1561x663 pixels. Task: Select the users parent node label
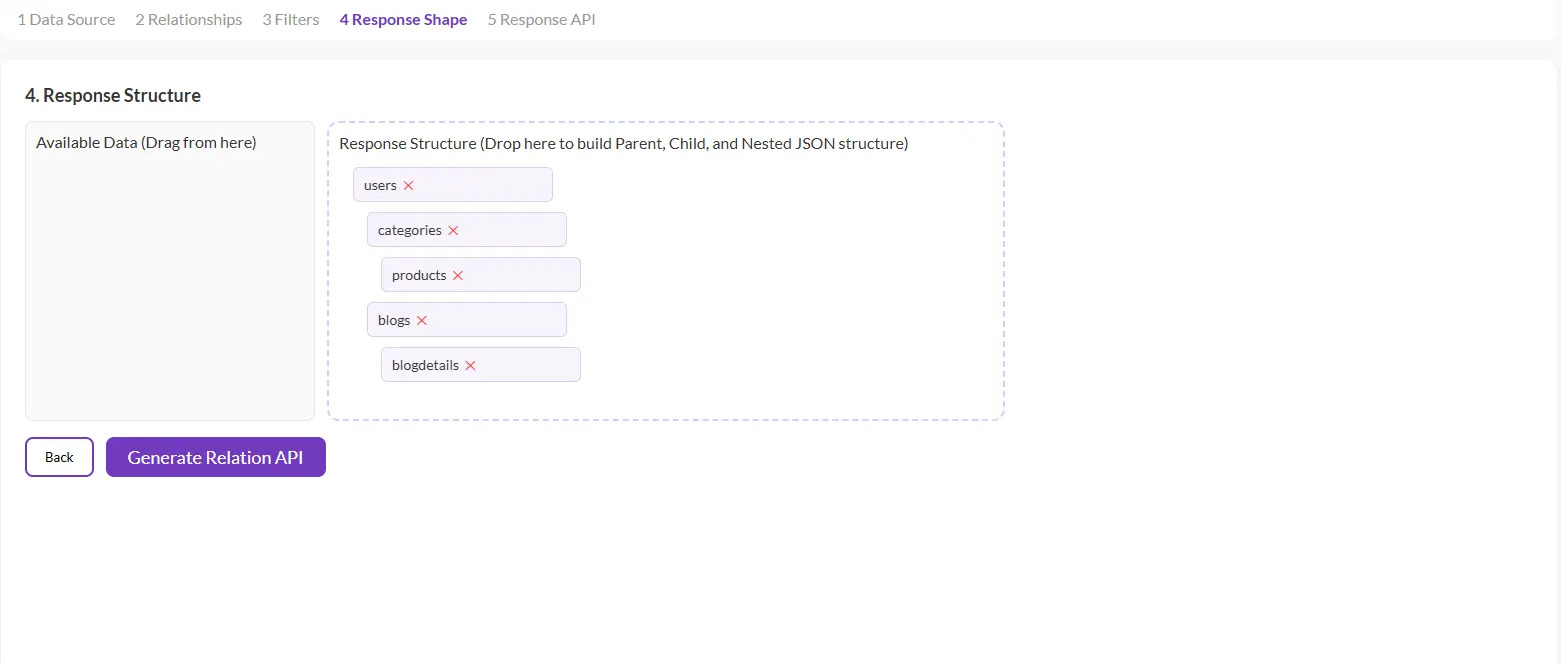[x=380, y=186]
